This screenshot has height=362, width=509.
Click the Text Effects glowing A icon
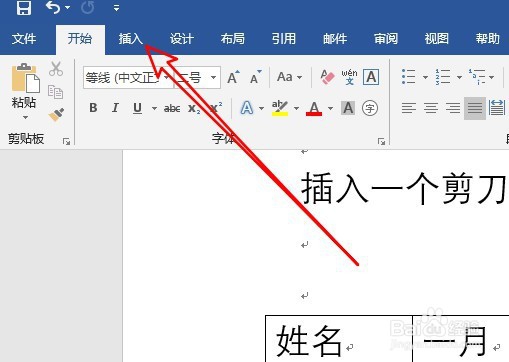[247, 108]
